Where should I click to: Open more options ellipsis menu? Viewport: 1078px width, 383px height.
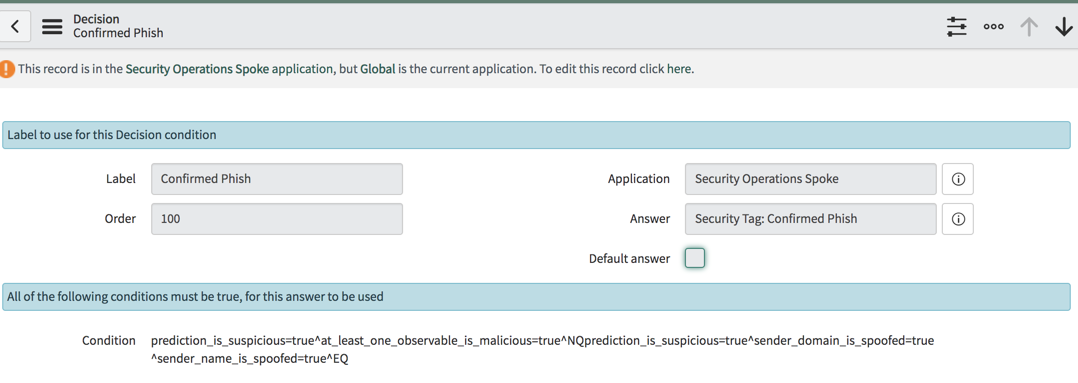click(x=993, y=27)
